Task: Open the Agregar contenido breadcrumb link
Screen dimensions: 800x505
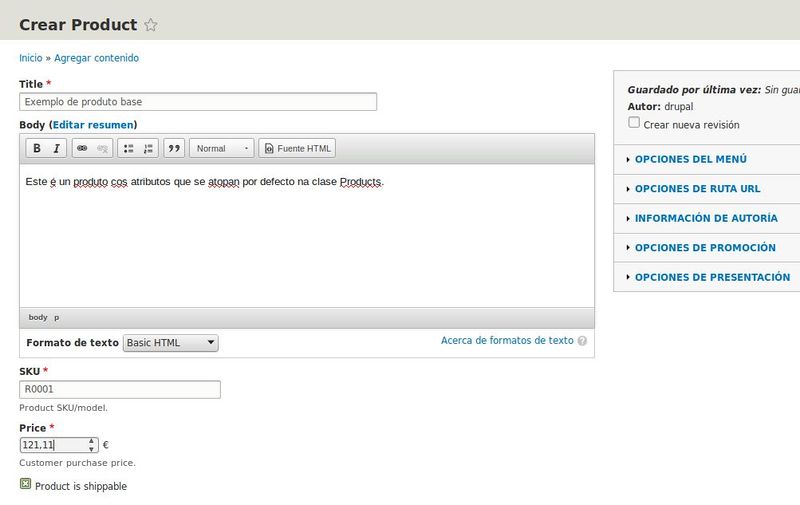Action: coord(96,58)
